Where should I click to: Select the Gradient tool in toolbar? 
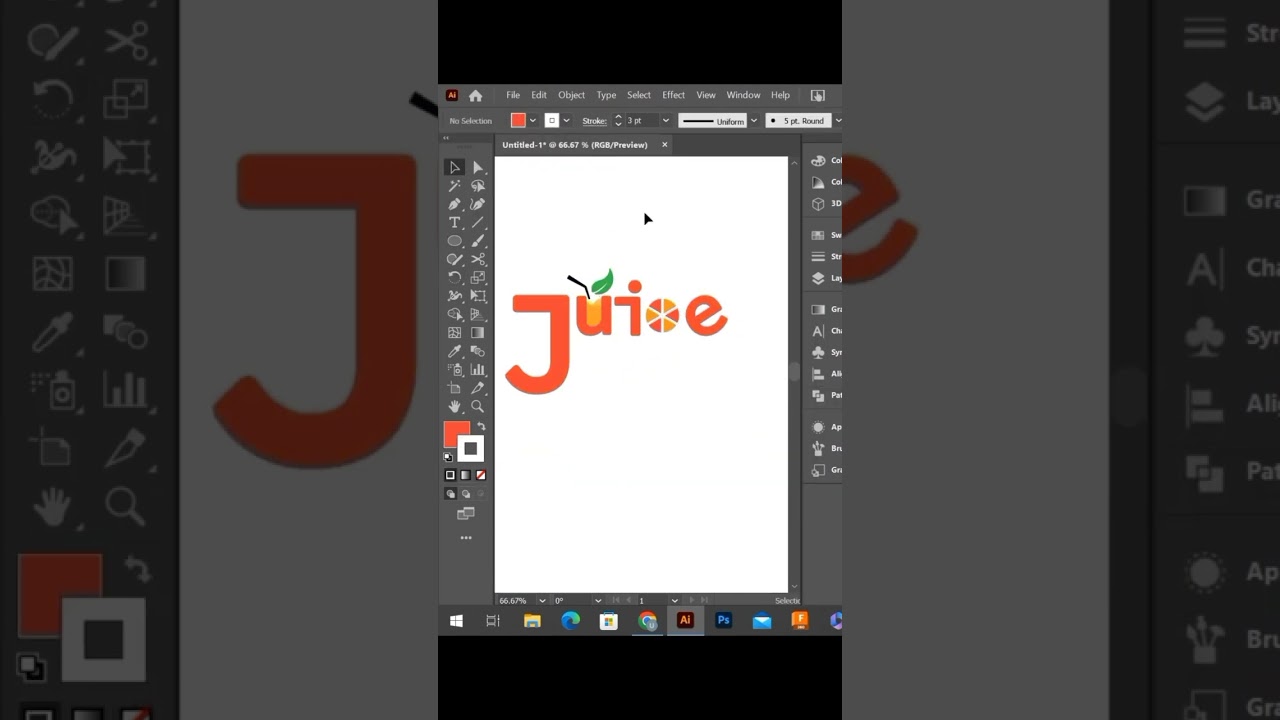pyautogui.click(x=477, y=333)
